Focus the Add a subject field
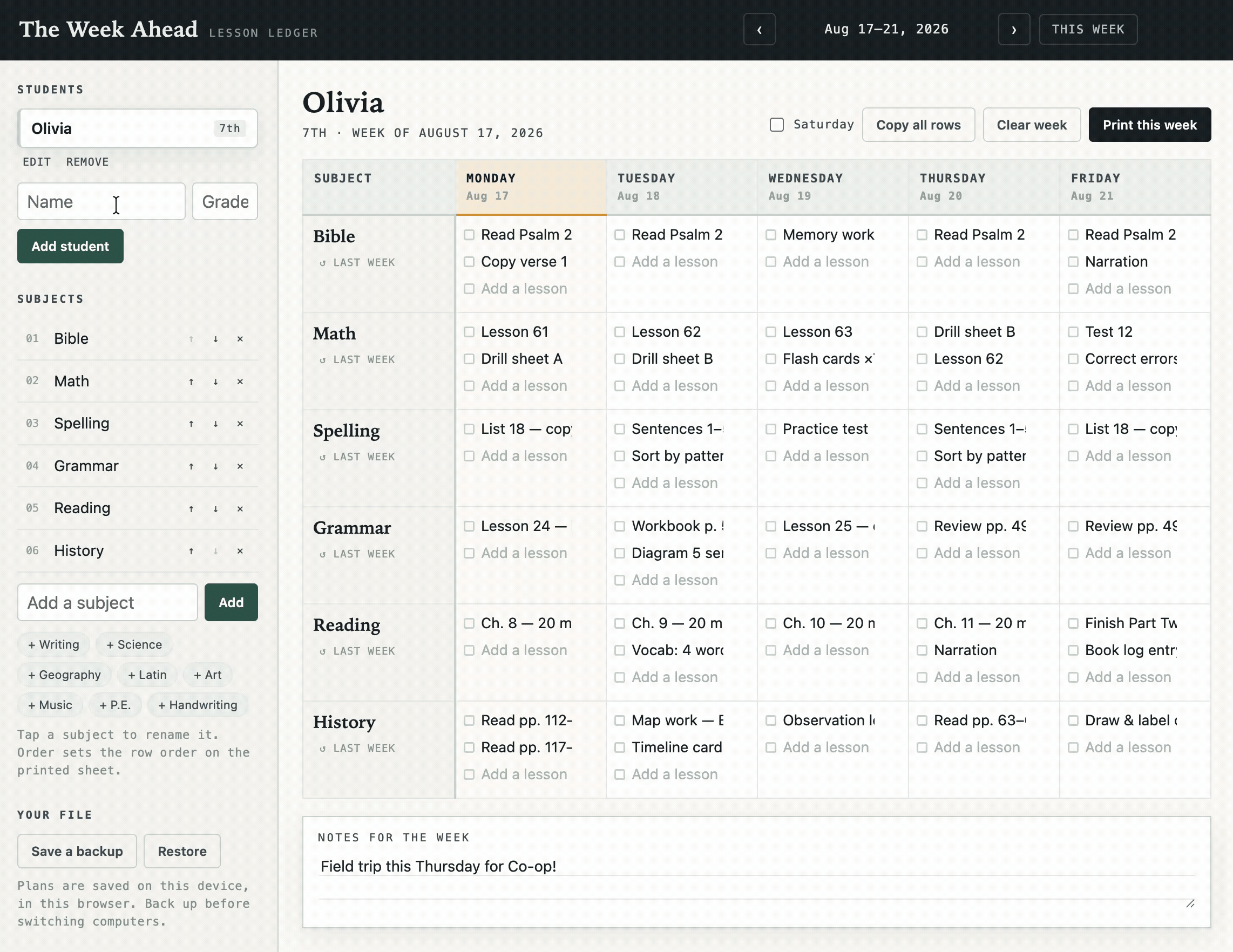The width and height of the screenshot is (1233, 952). pos(107,602)
